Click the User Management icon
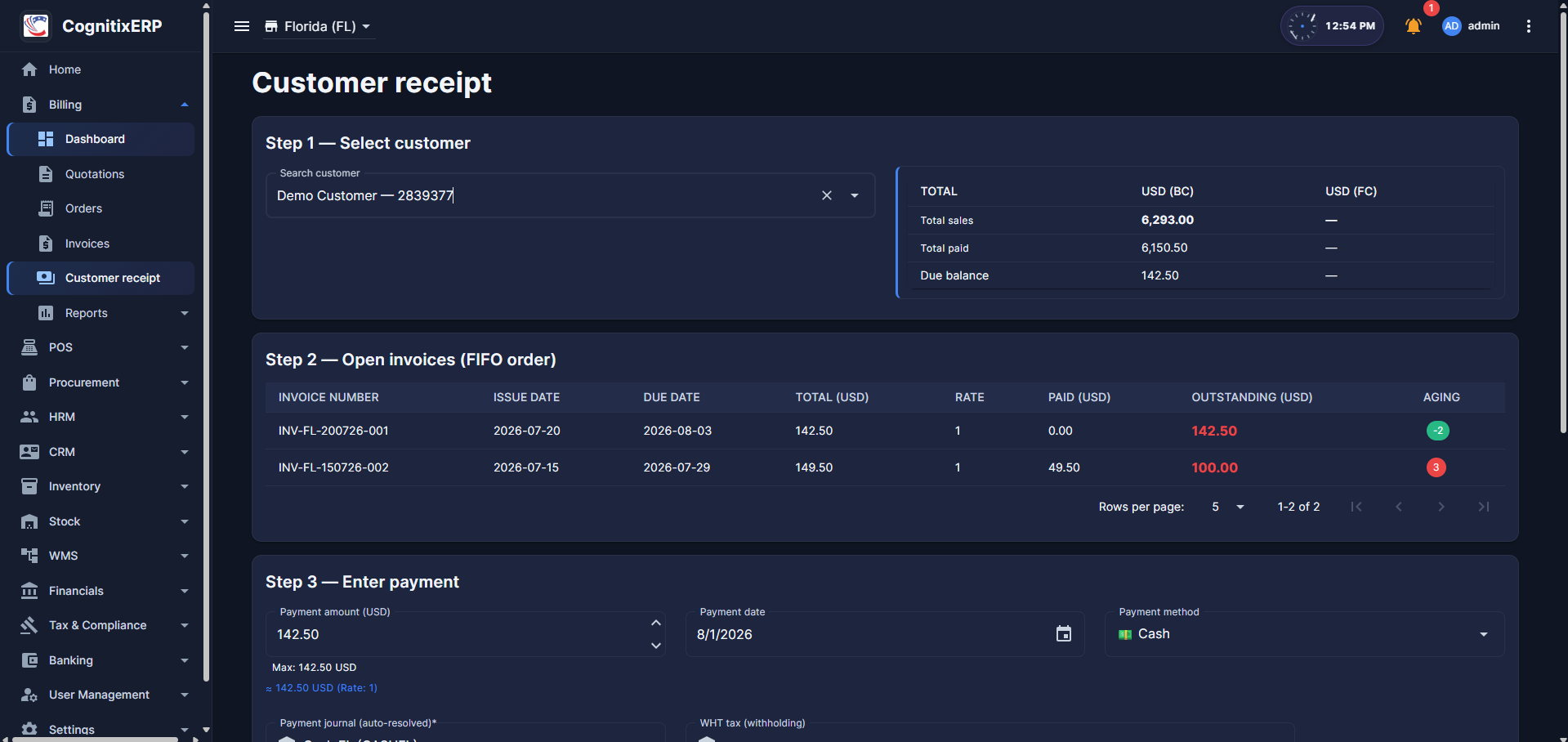 click(29, 695)
